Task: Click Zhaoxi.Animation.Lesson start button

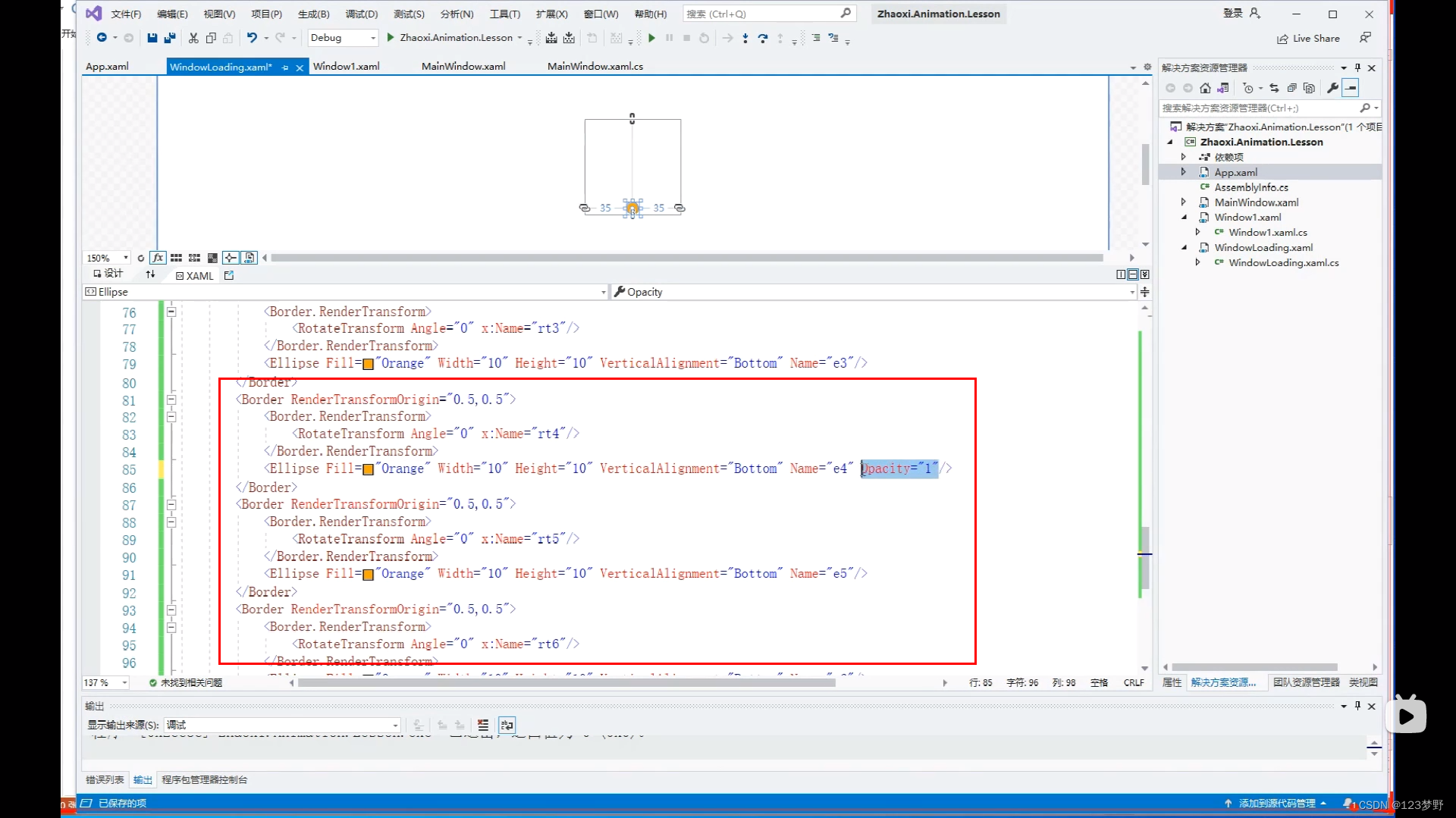Action: point(455,38)
